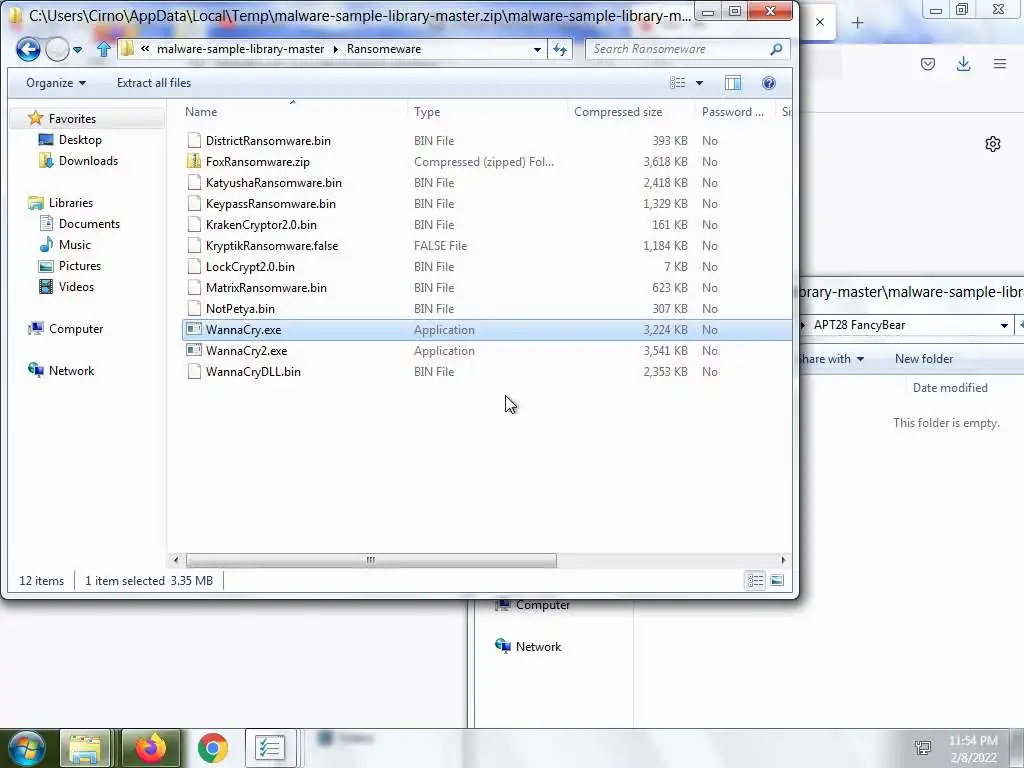
Task: Click the settings gear in Firefox
Action: click(x=993, y=144)
